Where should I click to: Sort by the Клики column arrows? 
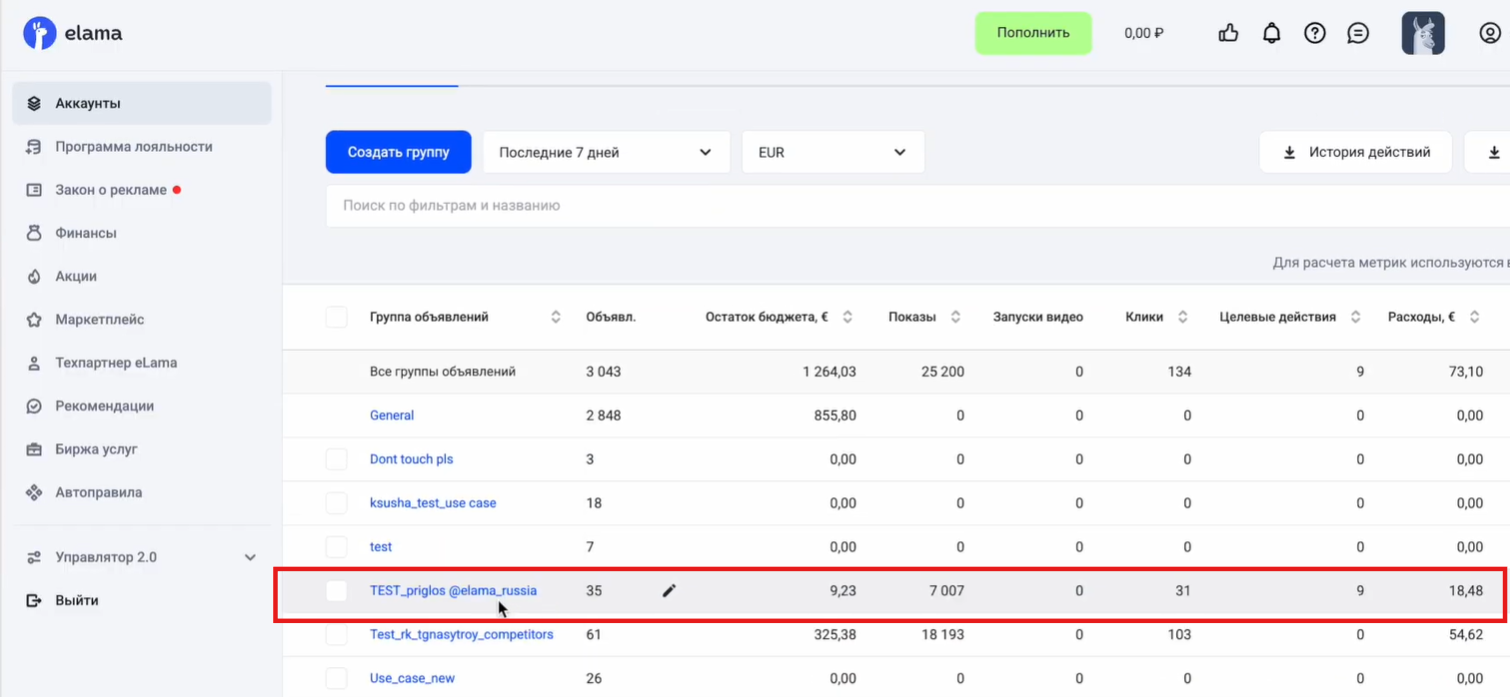(1182, 317)
